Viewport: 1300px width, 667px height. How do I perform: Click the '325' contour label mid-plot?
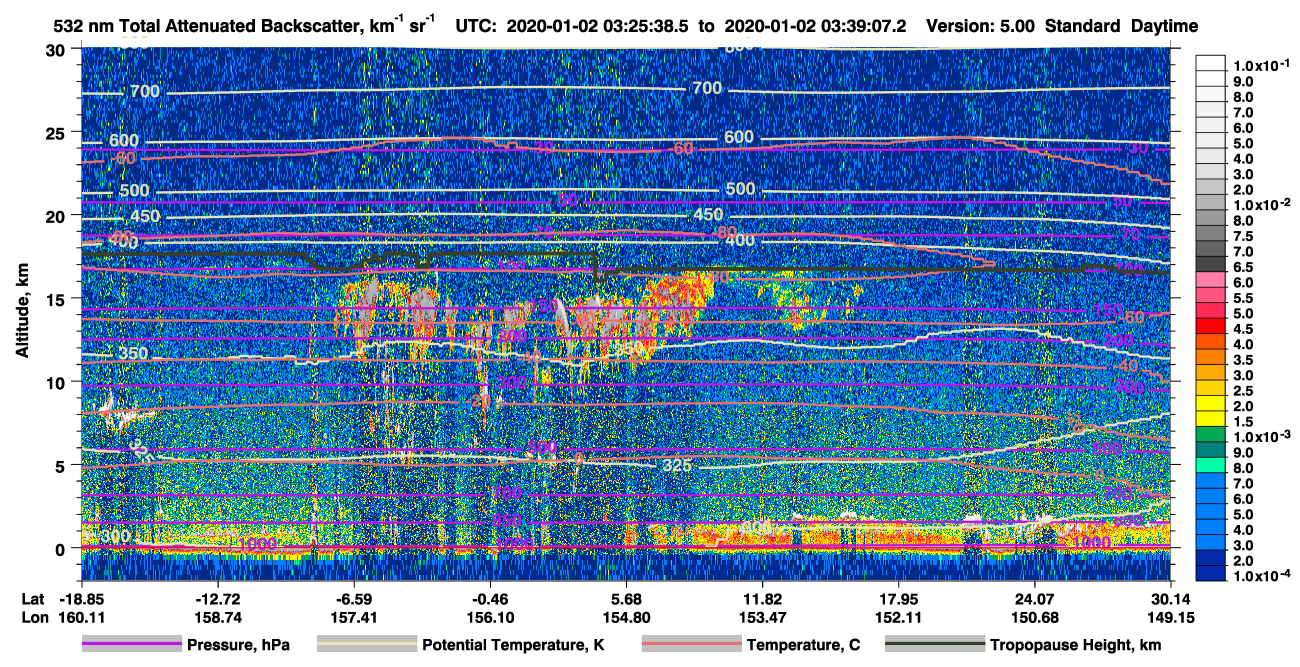(677, 466)
